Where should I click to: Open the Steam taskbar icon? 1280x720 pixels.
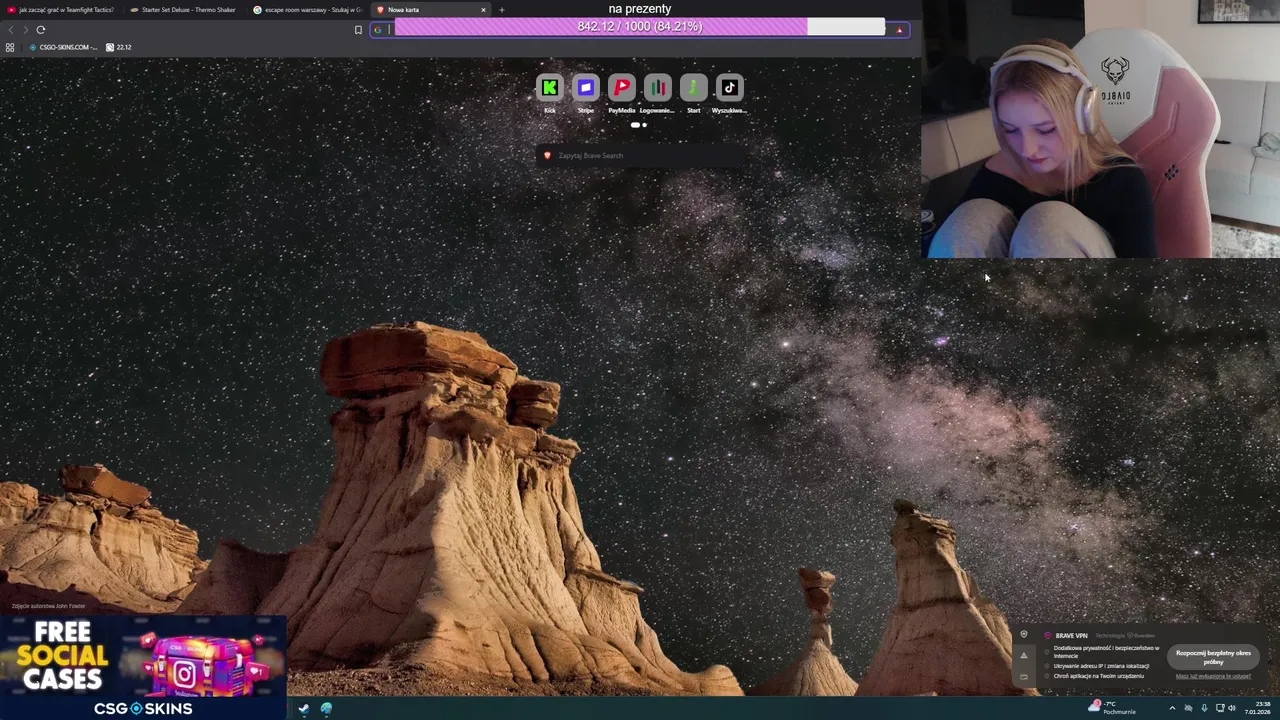[303, 709]
